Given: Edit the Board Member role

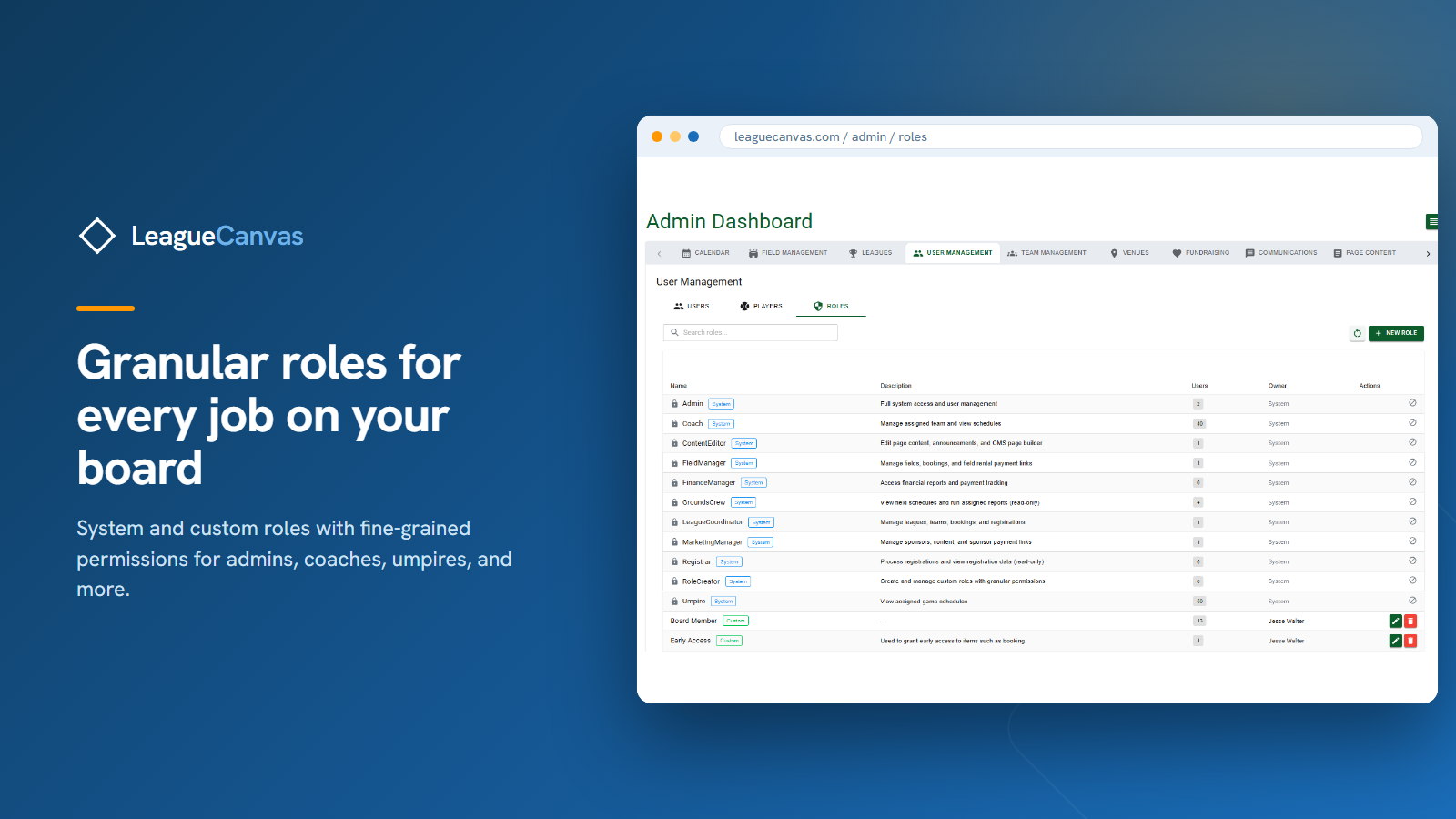Looking at the screenshot, I should tap(1395, 621).
